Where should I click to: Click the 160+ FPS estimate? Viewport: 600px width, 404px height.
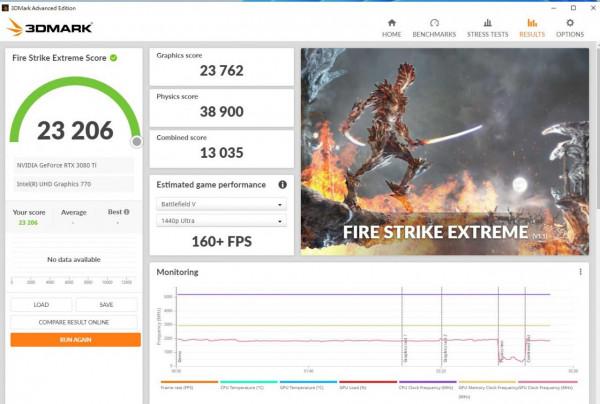(x=222, y=241)
